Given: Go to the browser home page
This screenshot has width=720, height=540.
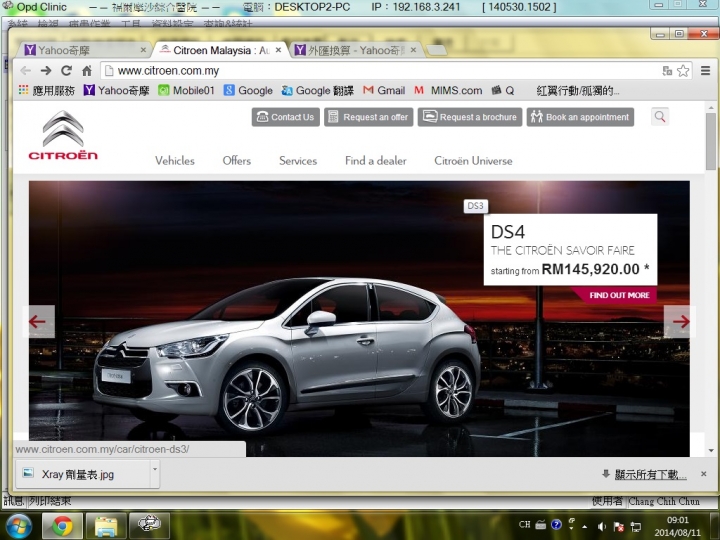Looking at the screenshot, I should [87, 70].
